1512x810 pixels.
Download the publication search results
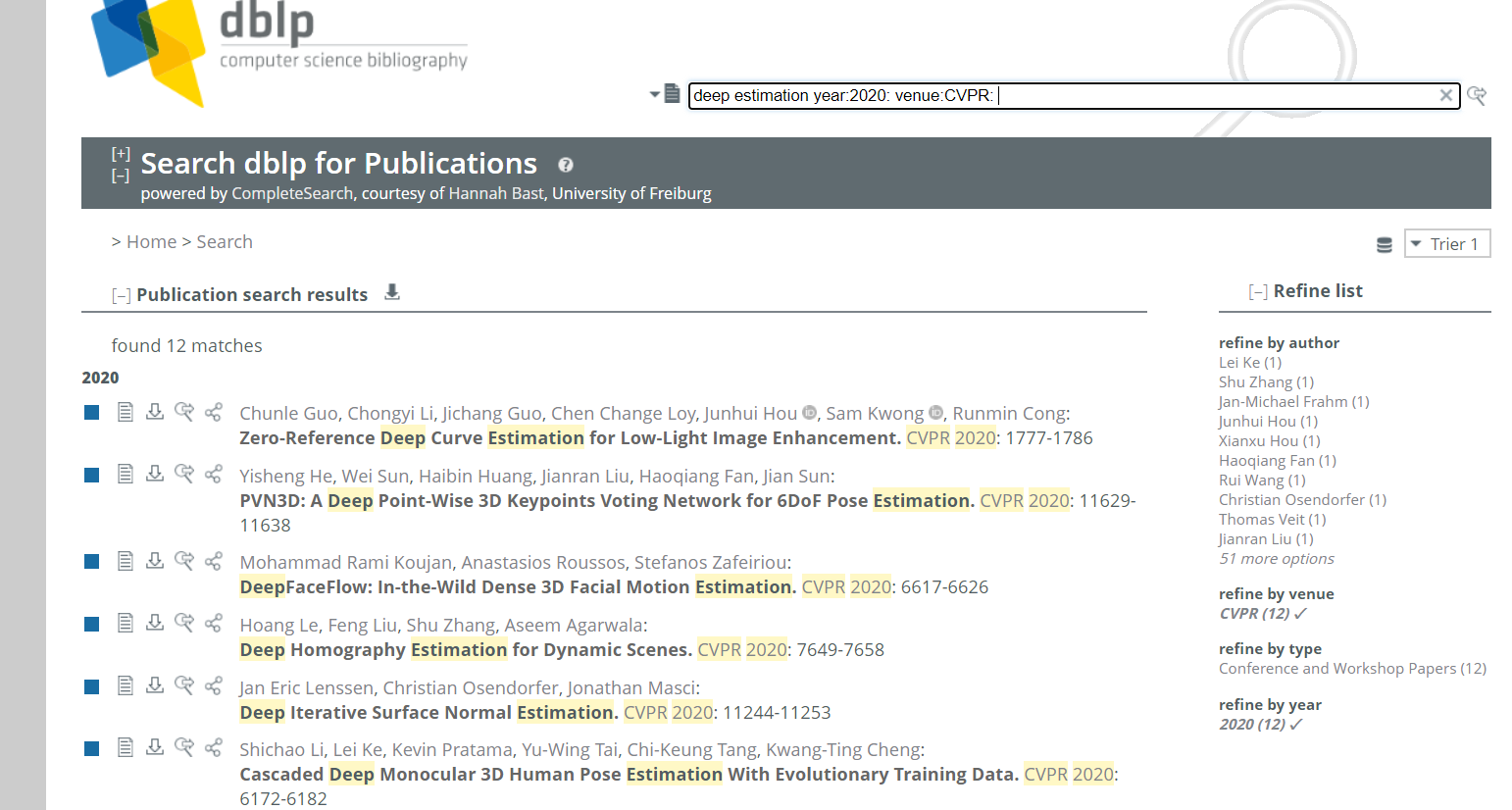392,292
